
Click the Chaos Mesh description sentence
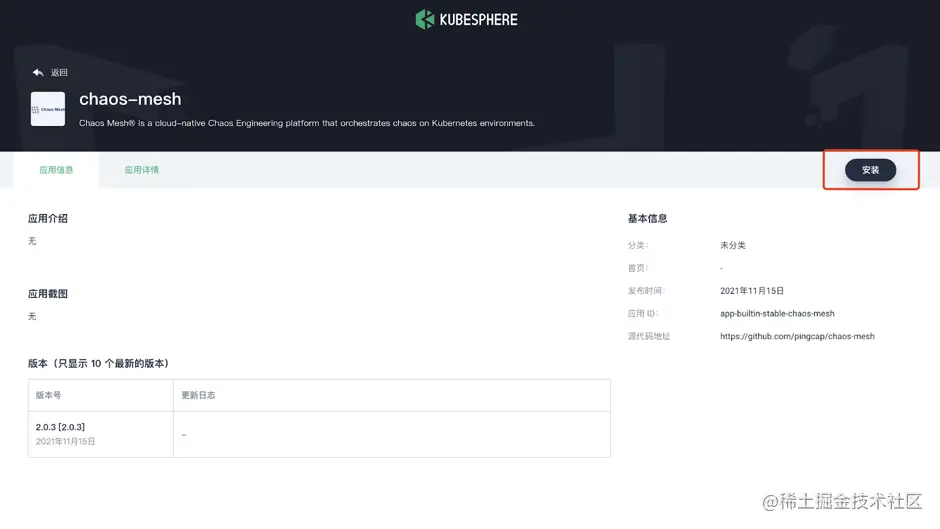(307, 123)
